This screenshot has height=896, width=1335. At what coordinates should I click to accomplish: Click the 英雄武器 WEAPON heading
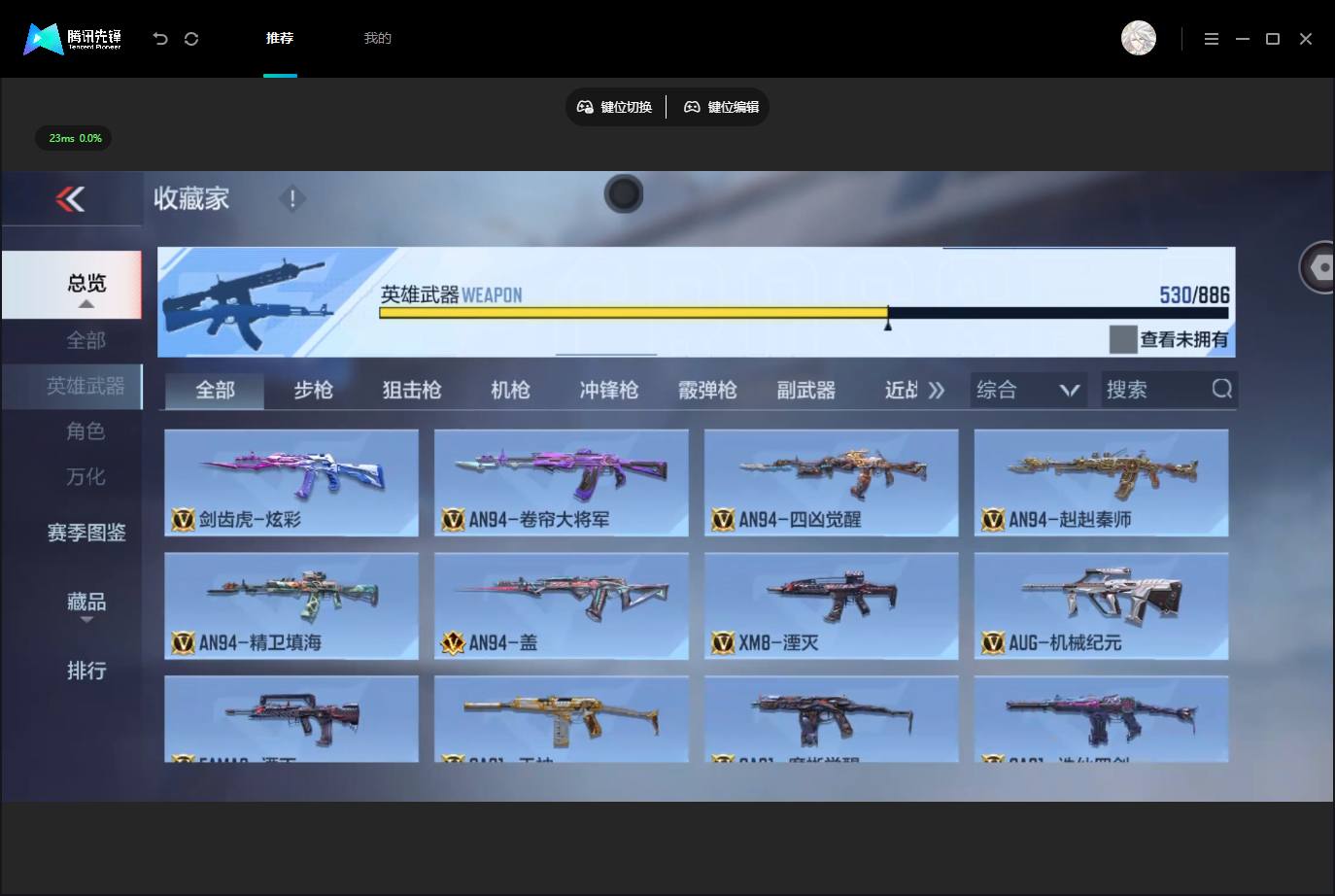pyautogui.click(x=451, y=294)
